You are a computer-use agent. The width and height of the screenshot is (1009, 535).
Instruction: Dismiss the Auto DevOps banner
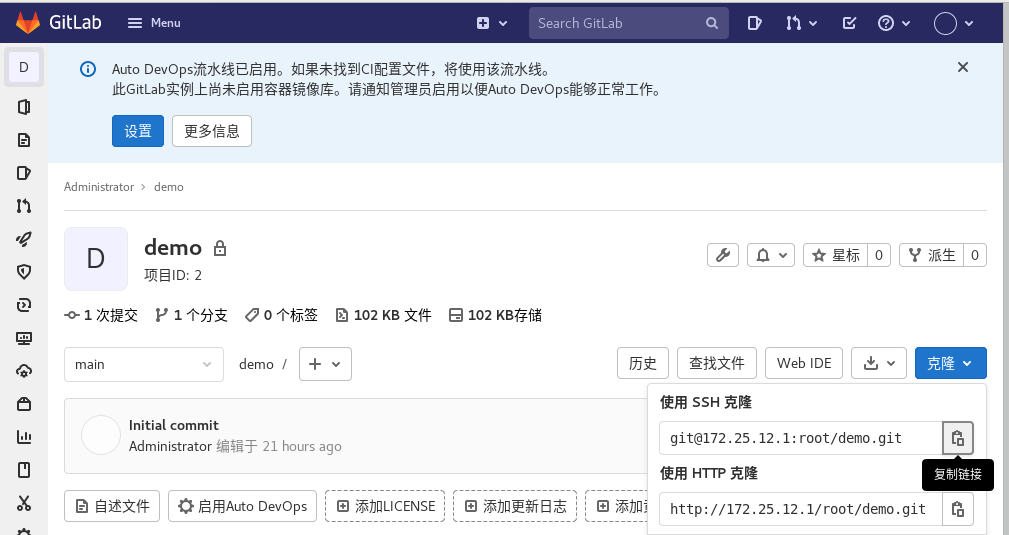(x=963, y=67)
